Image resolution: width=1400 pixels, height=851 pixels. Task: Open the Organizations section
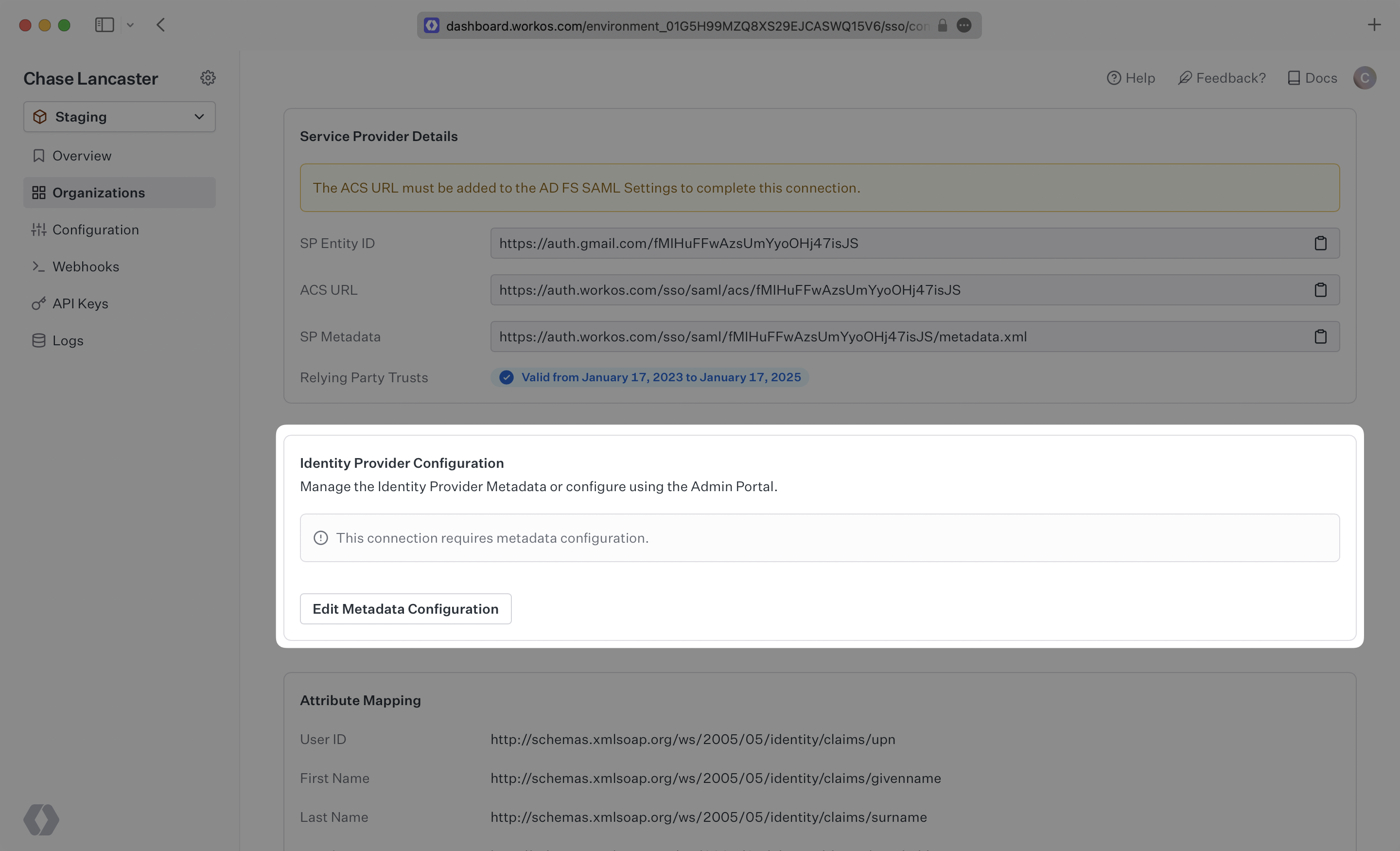coord(98,192)
